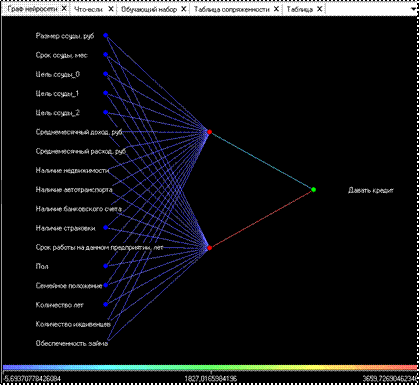Select the blue node of Цель ссуды_0
This screenshot has width=419, height=385.
[106, 74]
